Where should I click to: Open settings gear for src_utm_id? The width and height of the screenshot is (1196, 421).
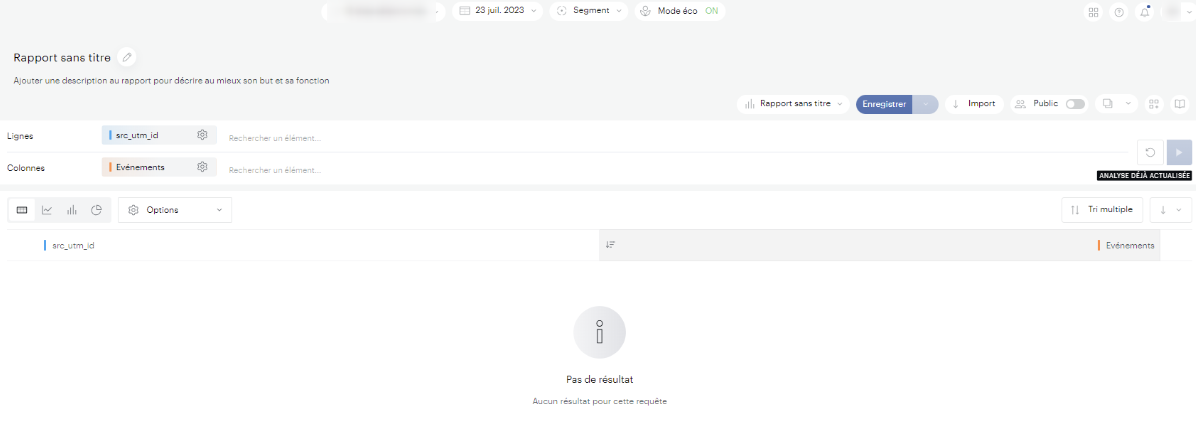202,135
